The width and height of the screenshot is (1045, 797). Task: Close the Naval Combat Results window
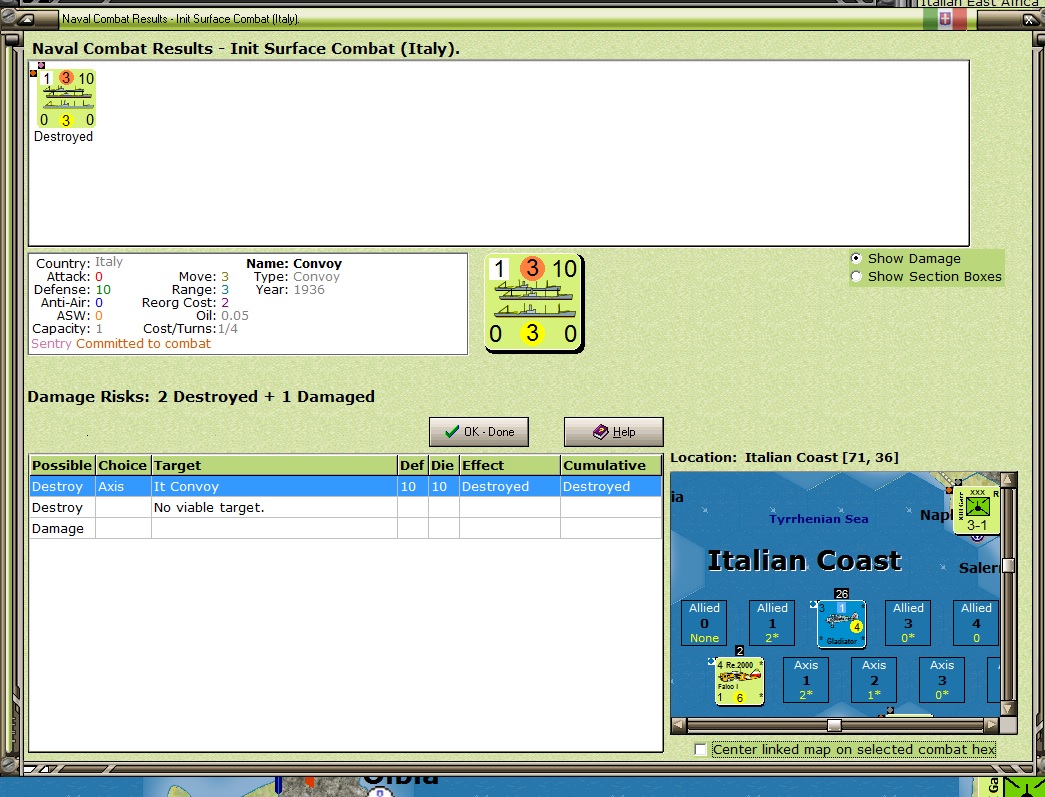click(1028, 19)
